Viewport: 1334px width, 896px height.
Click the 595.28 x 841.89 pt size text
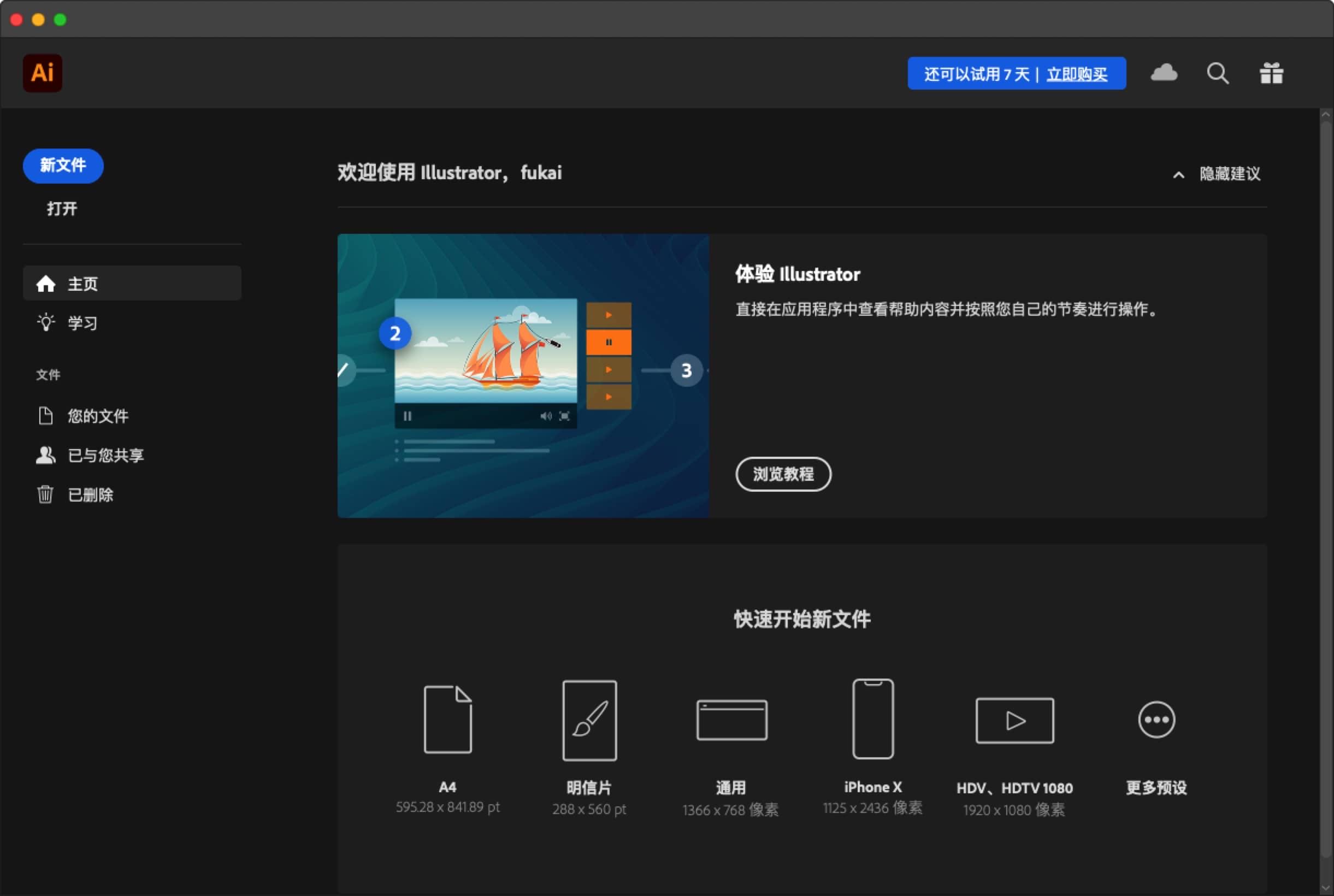click(447, 807)
